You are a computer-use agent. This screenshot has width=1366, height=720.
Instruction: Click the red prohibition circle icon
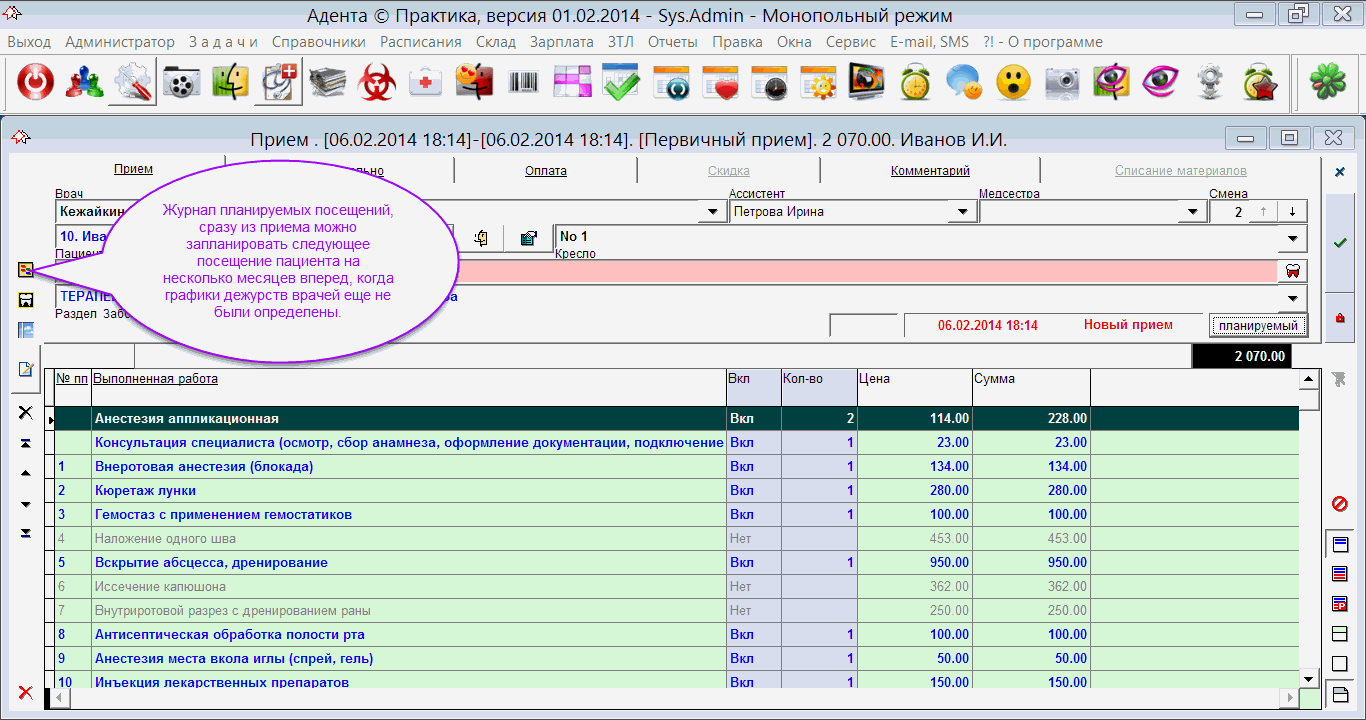point(1340,503)
